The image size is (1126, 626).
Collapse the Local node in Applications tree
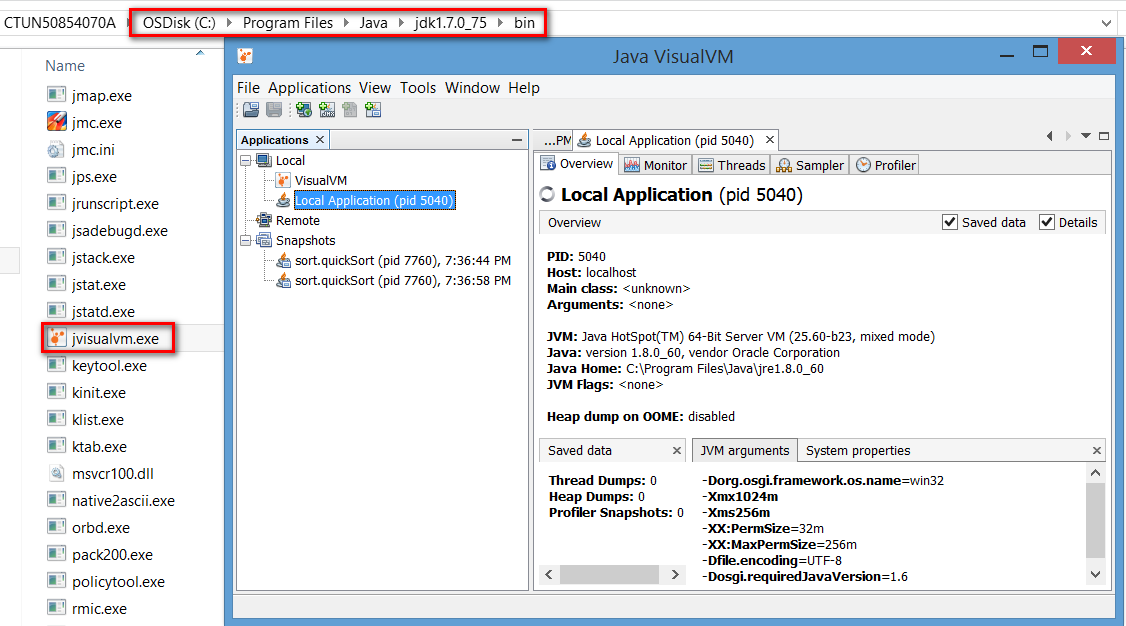point(246,161)
